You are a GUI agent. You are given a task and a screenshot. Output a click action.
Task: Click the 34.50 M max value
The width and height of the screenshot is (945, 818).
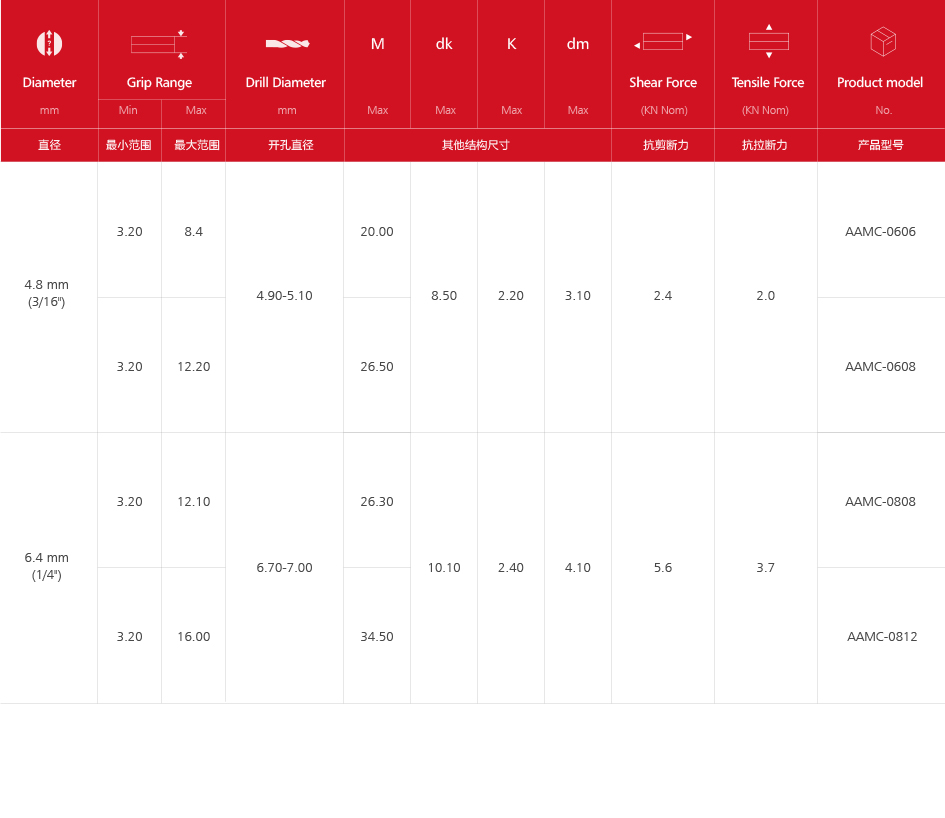point(377,637)
